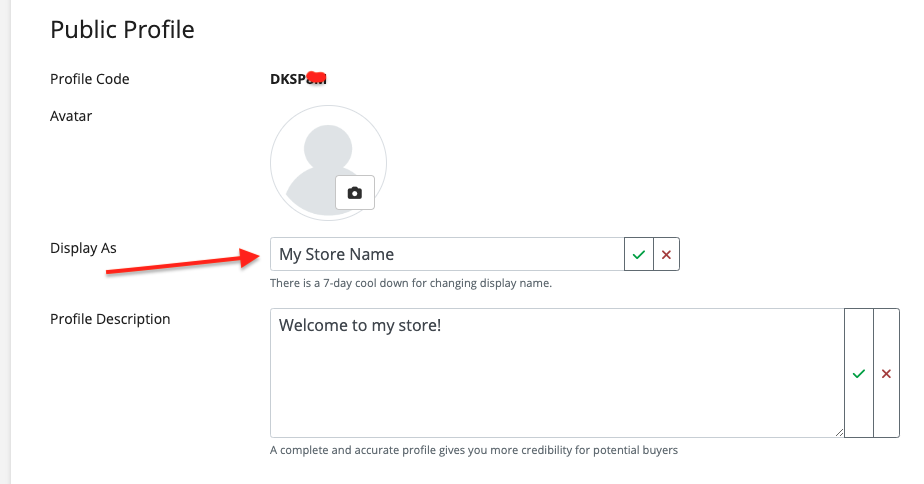Select the Profile Code label
This screenshot has width=924, height=484.
coord(90,79)
